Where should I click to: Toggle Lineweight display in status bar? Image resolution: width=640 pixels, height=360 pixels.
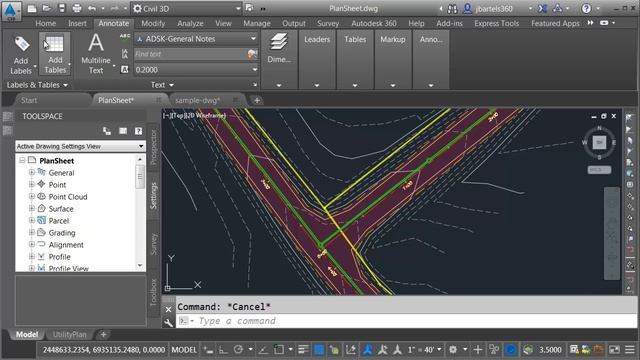pos(303,350)
